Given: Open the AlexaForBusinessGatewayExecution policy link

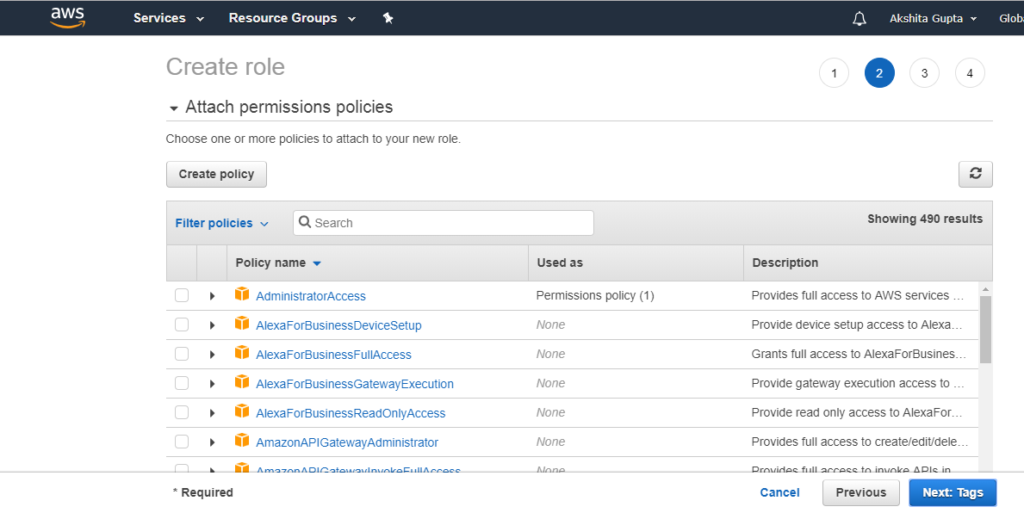Looking at the screenshot, I should (355, 384).
